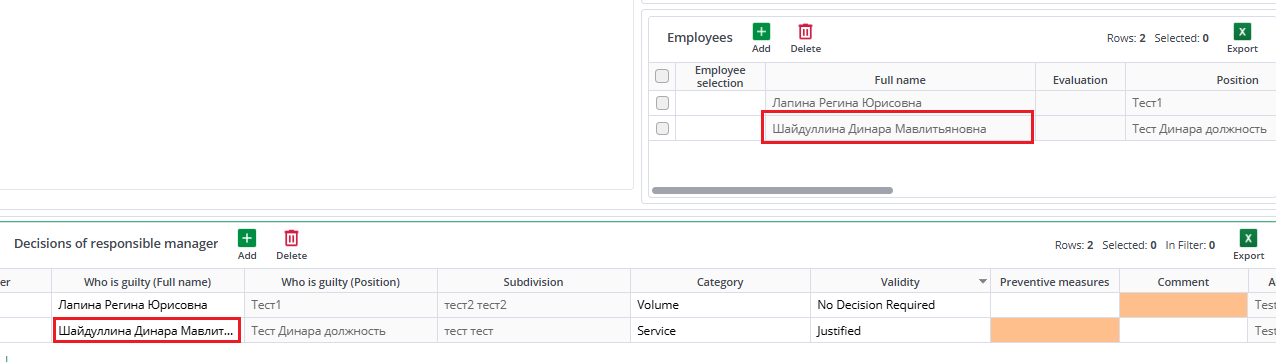Sort by Who is guilty (Position) header
Screen dimensions: 1276x362
coord(340,282)
